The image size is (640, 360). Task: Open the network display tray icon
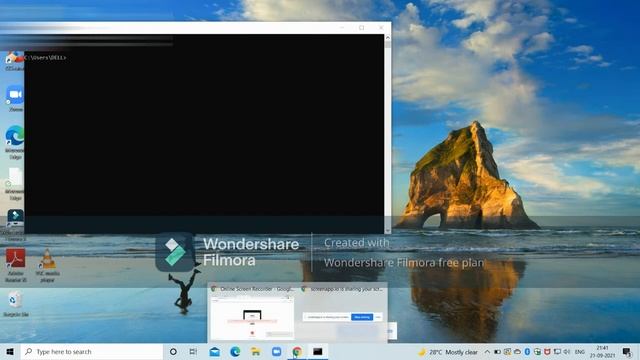click(x=557, y=352)
